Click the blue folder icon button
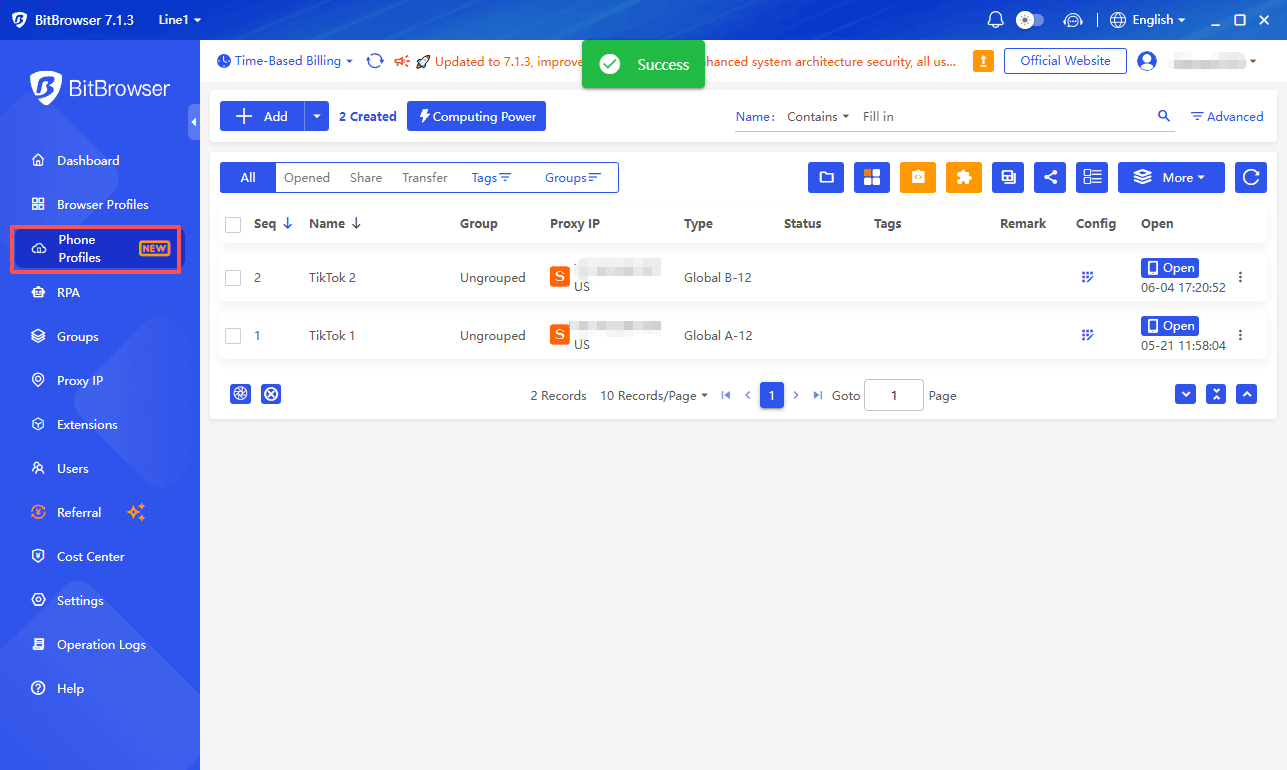Image resolution: width=1287 pixels, height=770 pixels. pos(826,177)
